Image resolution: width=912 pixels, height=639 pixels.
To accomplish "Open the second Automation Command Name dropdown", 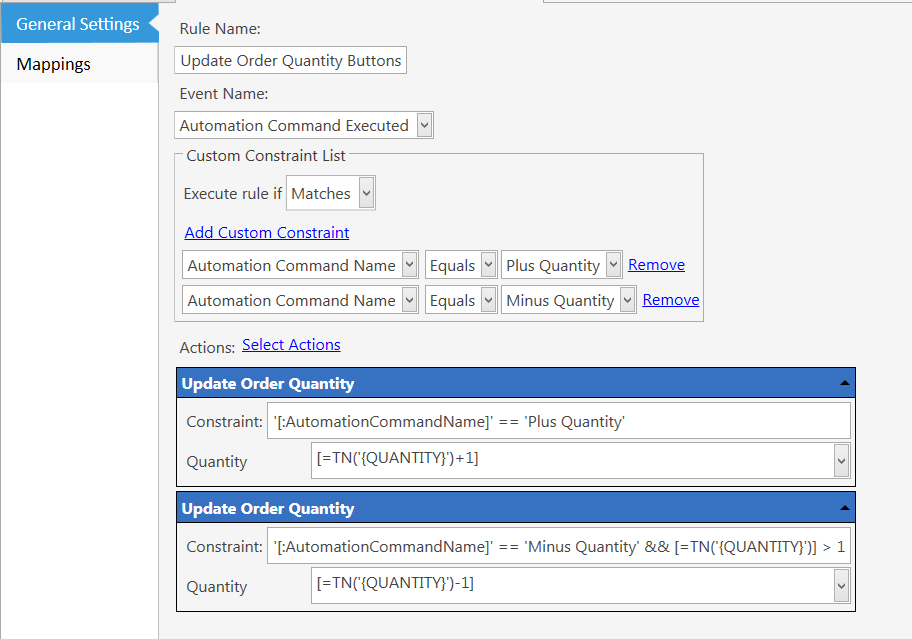I will click(x=300, y=300).
